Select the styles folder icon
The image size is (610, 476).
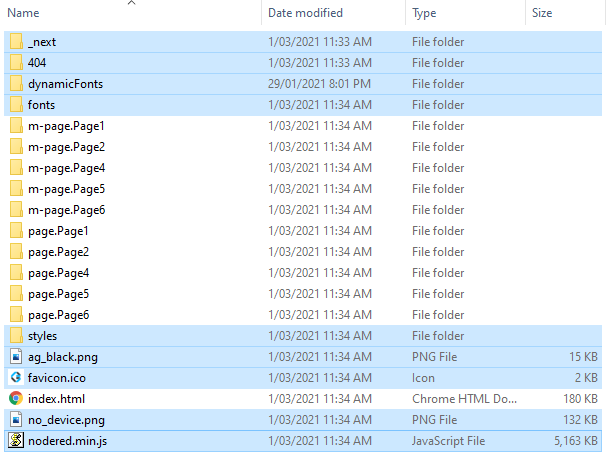coord(16,336)
